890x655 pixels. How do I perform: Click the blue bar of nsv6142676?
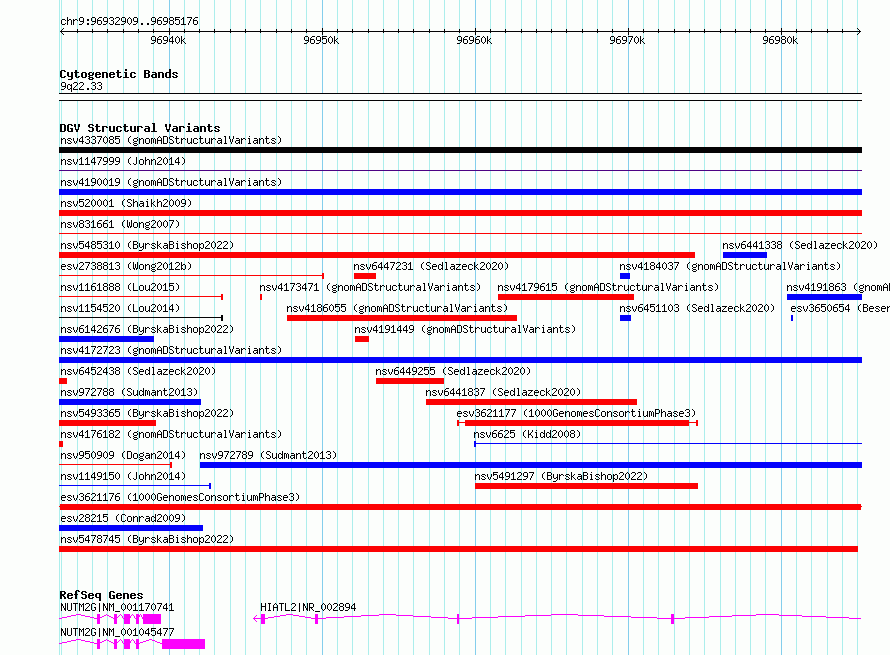click(x=107, y=339)
